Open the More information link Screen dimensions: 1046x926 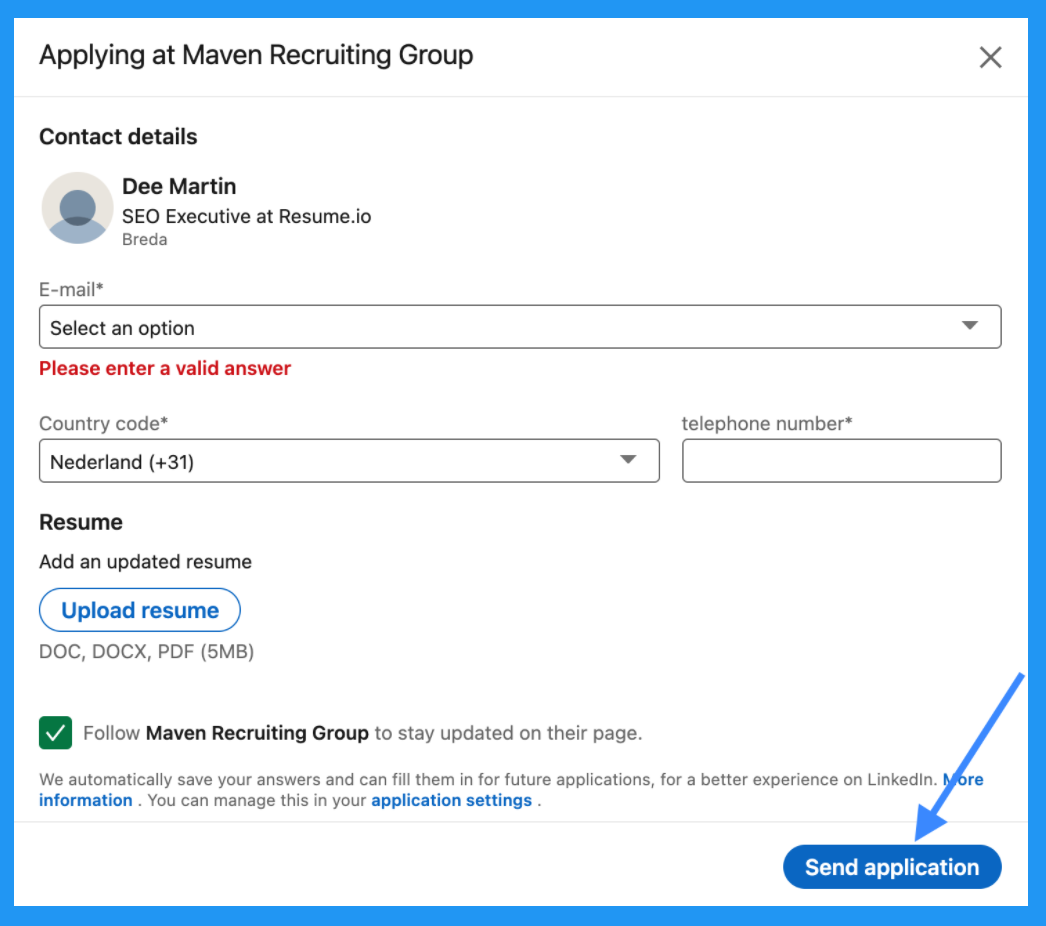click(85, 800)
